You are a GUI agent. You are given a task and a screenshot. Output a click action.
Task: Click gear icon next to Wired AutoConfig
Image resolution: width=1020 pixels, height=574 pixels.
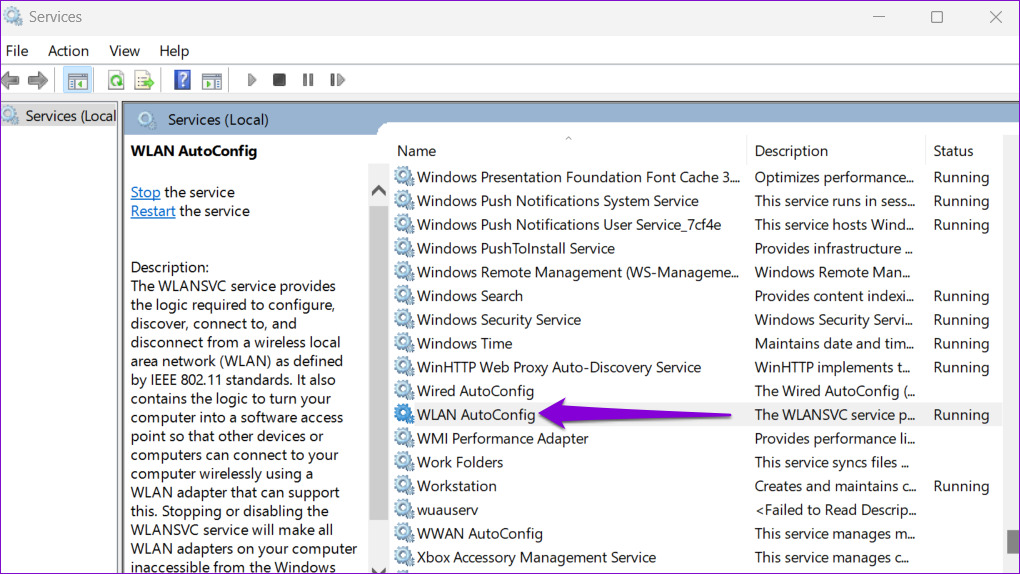(404, 390)
